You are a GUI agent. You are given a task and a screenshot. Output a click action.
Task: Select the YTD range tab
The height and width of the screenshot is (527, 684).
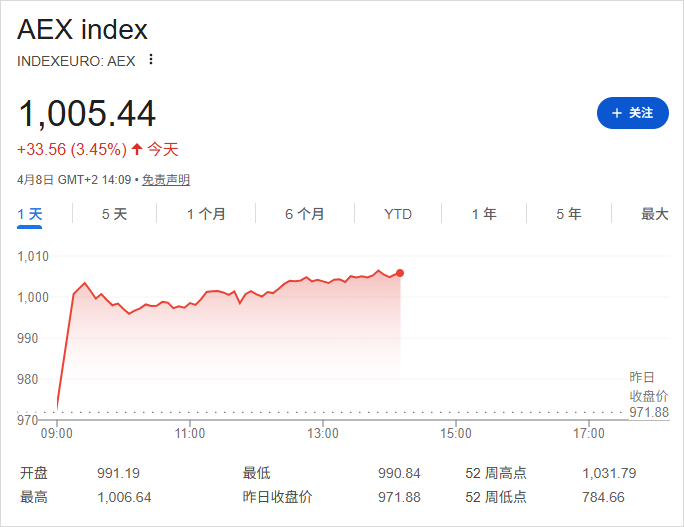coord(398,214)
